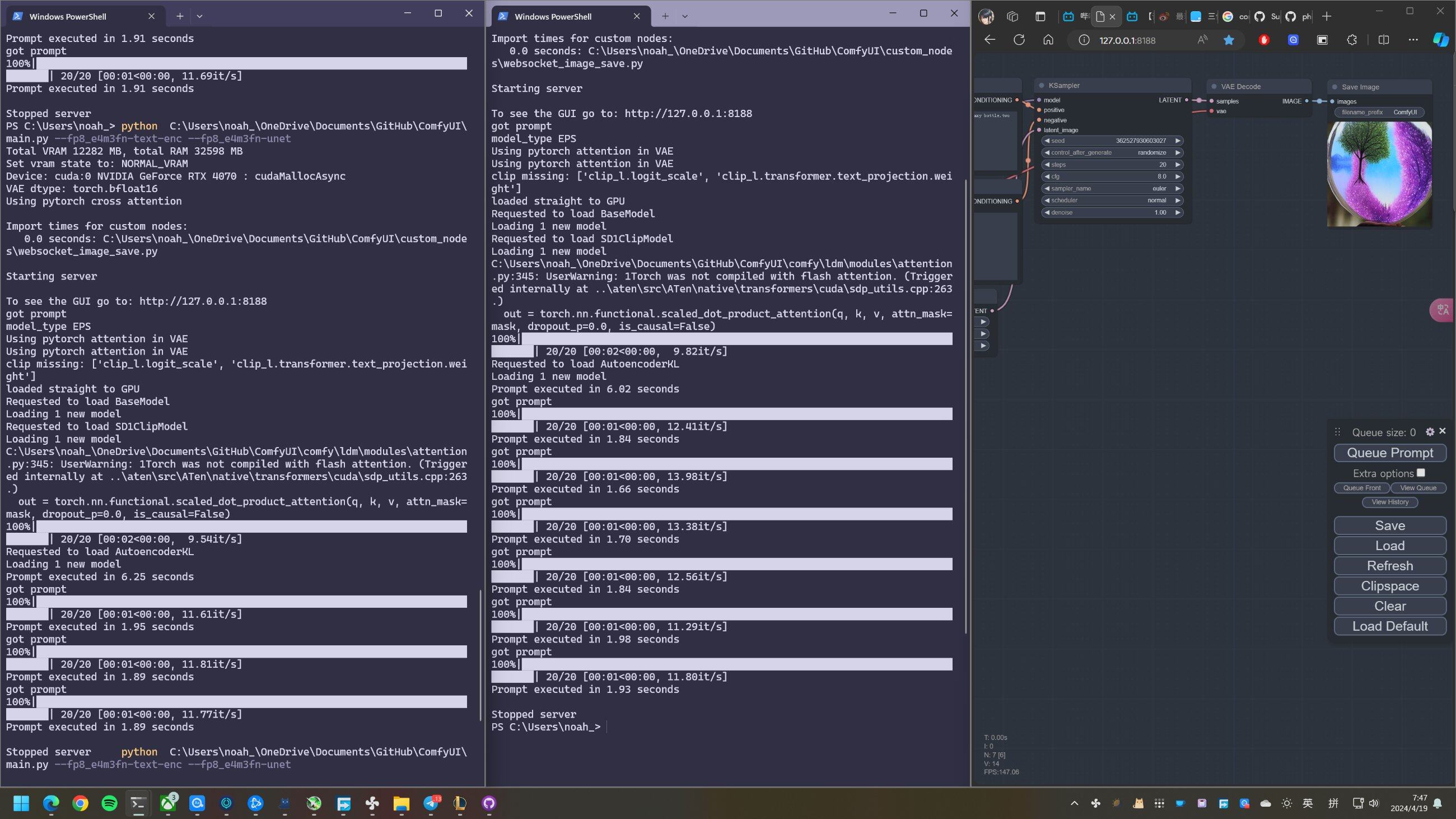Click the volume icon in system tray
This screenshot has height=819, width=1456.
tap(1374, 803)
